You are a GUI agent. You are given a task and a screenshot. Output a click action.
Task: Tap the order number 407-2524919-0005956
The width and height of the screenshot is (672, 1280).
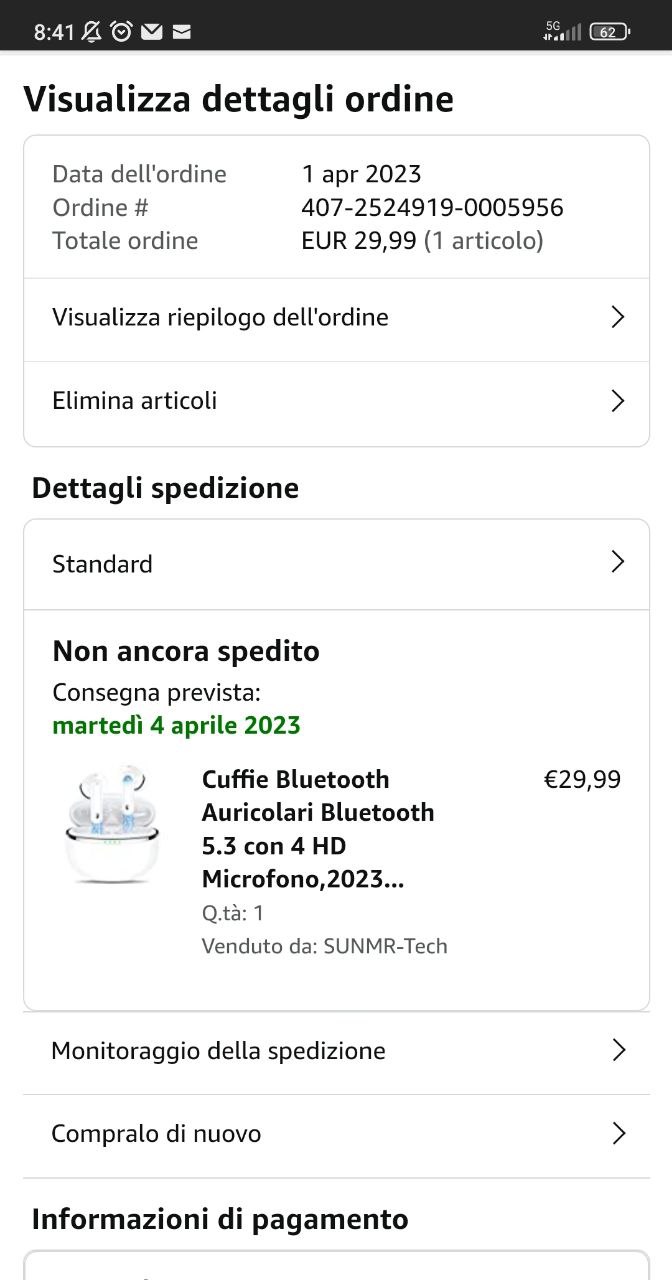pos(432,208)
